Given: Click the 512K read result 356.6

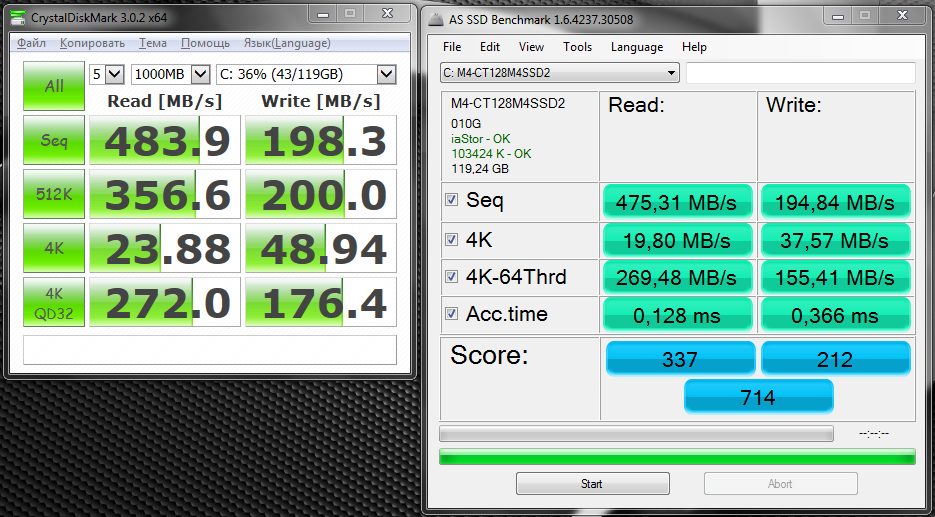Looking at the screenshot, I should click(165, 194).
